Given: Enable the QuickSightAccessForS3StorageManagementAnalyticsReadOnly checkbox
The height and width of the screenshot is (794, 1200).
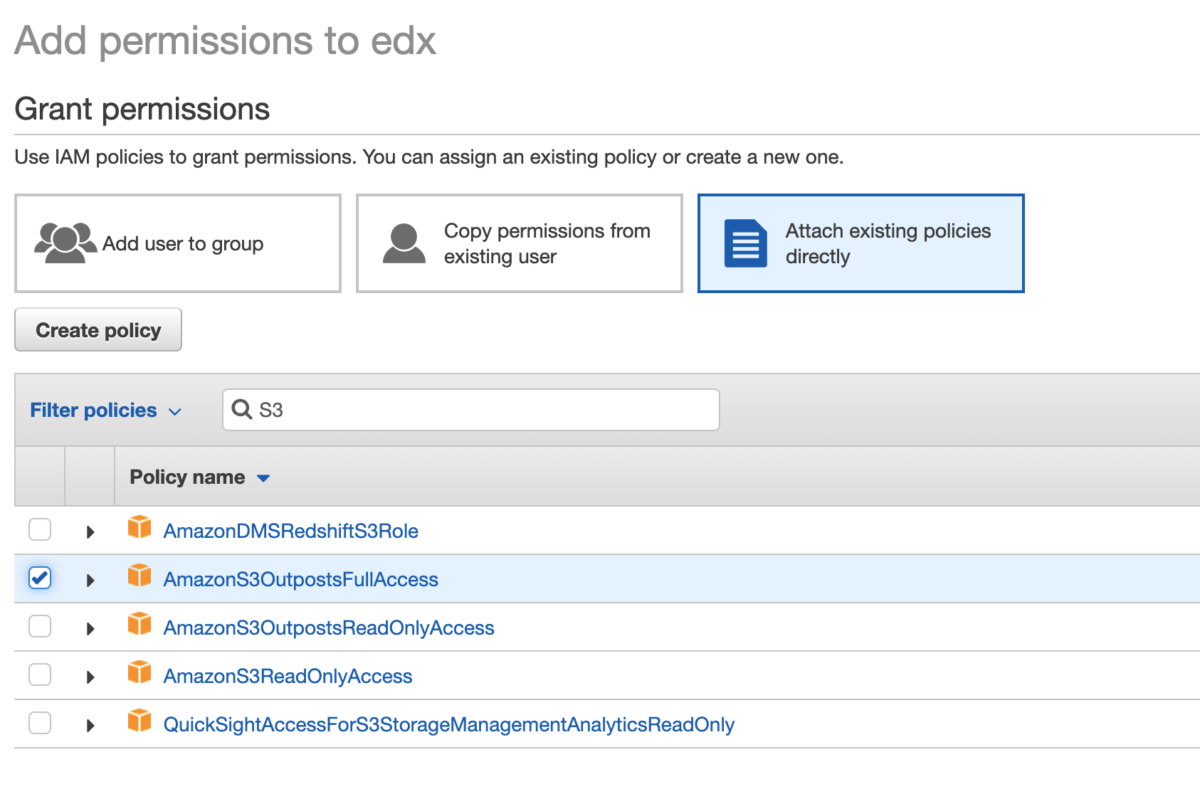Looking at the screenshot, I should point(40,723).
